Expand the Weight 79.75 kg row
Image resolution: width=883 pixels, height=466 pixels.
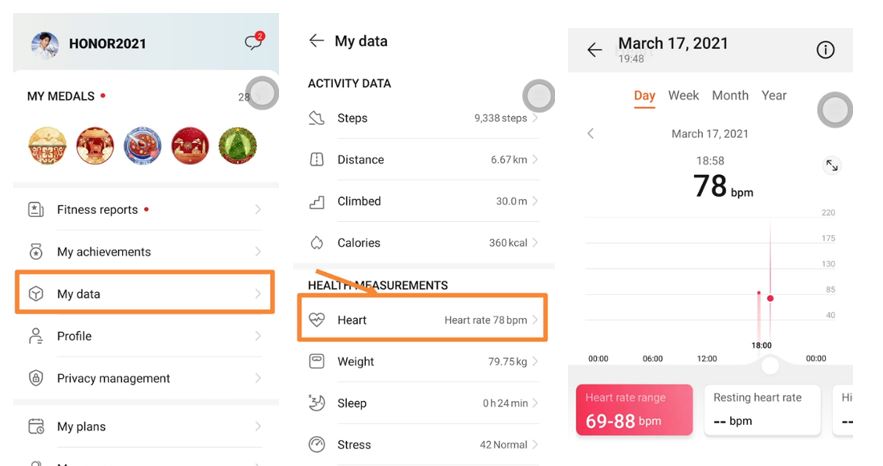pyautogui.click(x=423, y=362)
